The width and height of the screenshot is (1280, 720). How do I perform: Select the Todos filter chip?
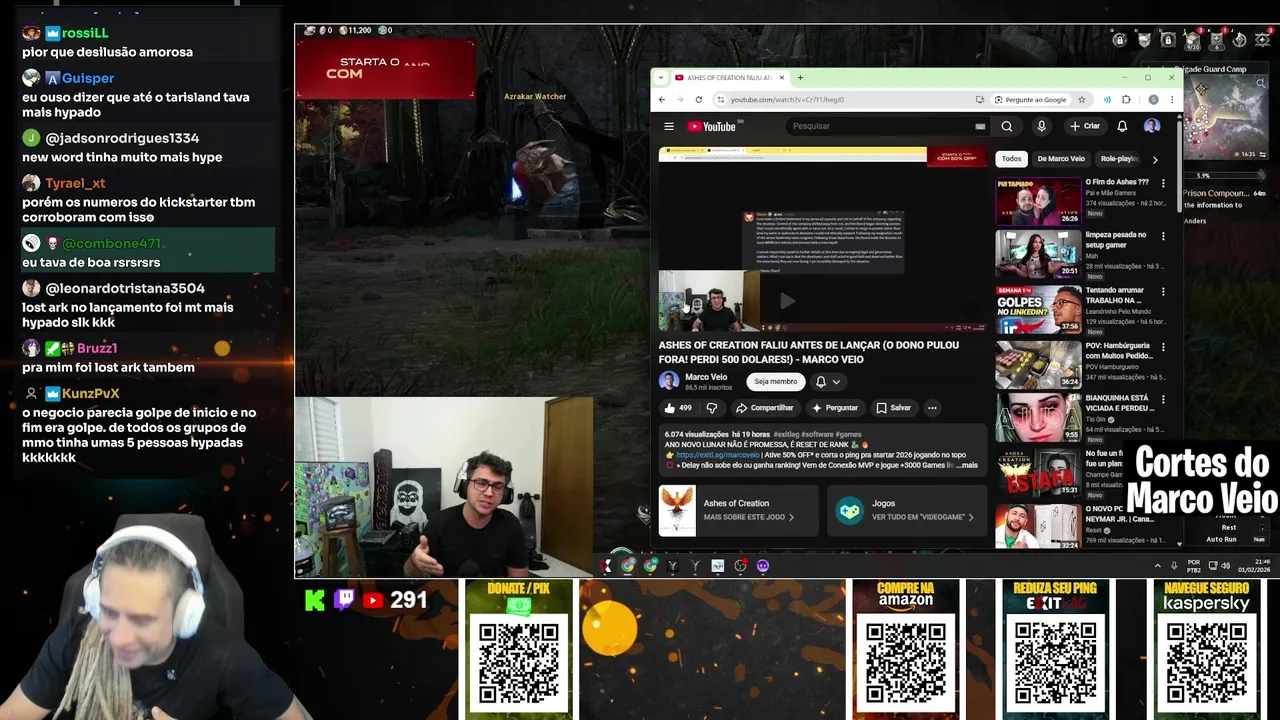click(x=1012, y=159)
